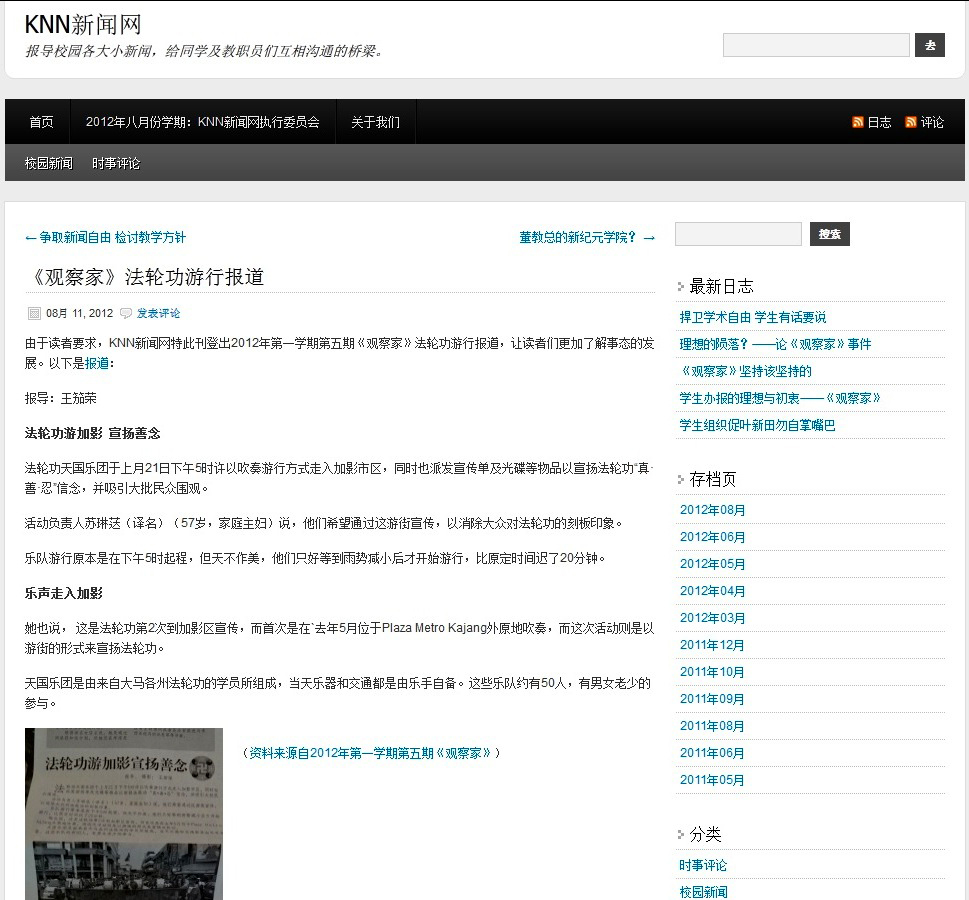Select the 时事评论 submenu tab
The width and height of the screenshot is (969, 900).
[x=116, y=163]
